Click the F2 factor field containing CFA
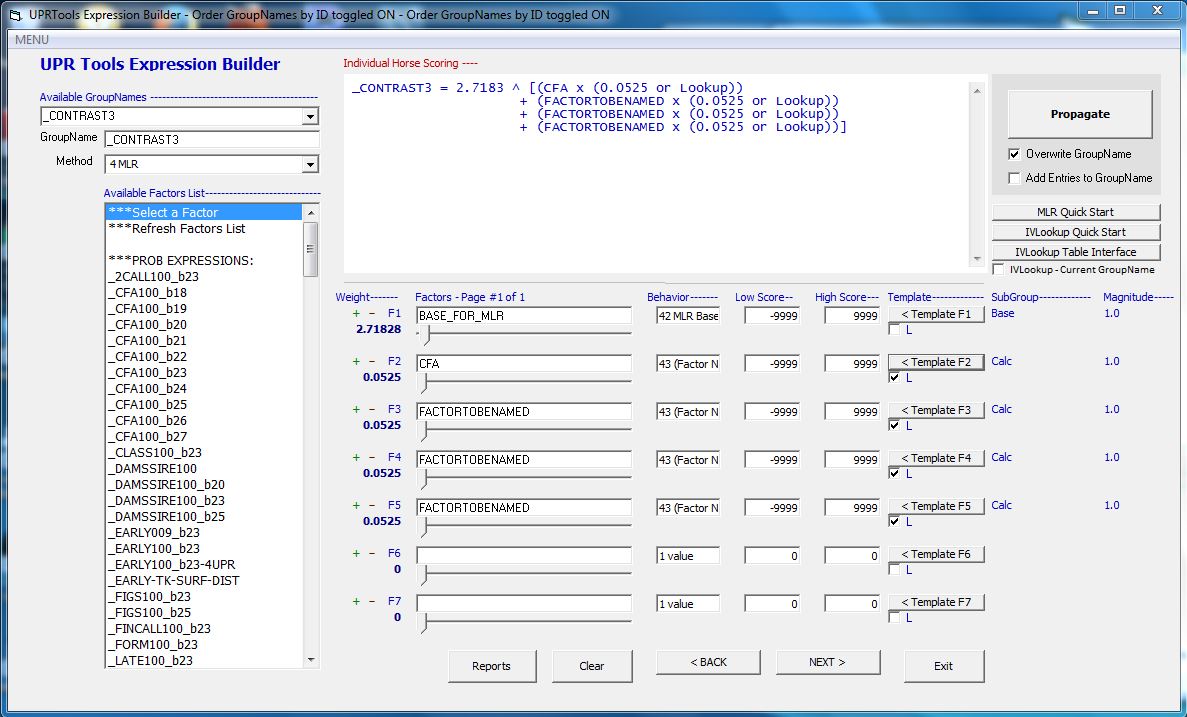1187x717 pixels. [524, 363]
